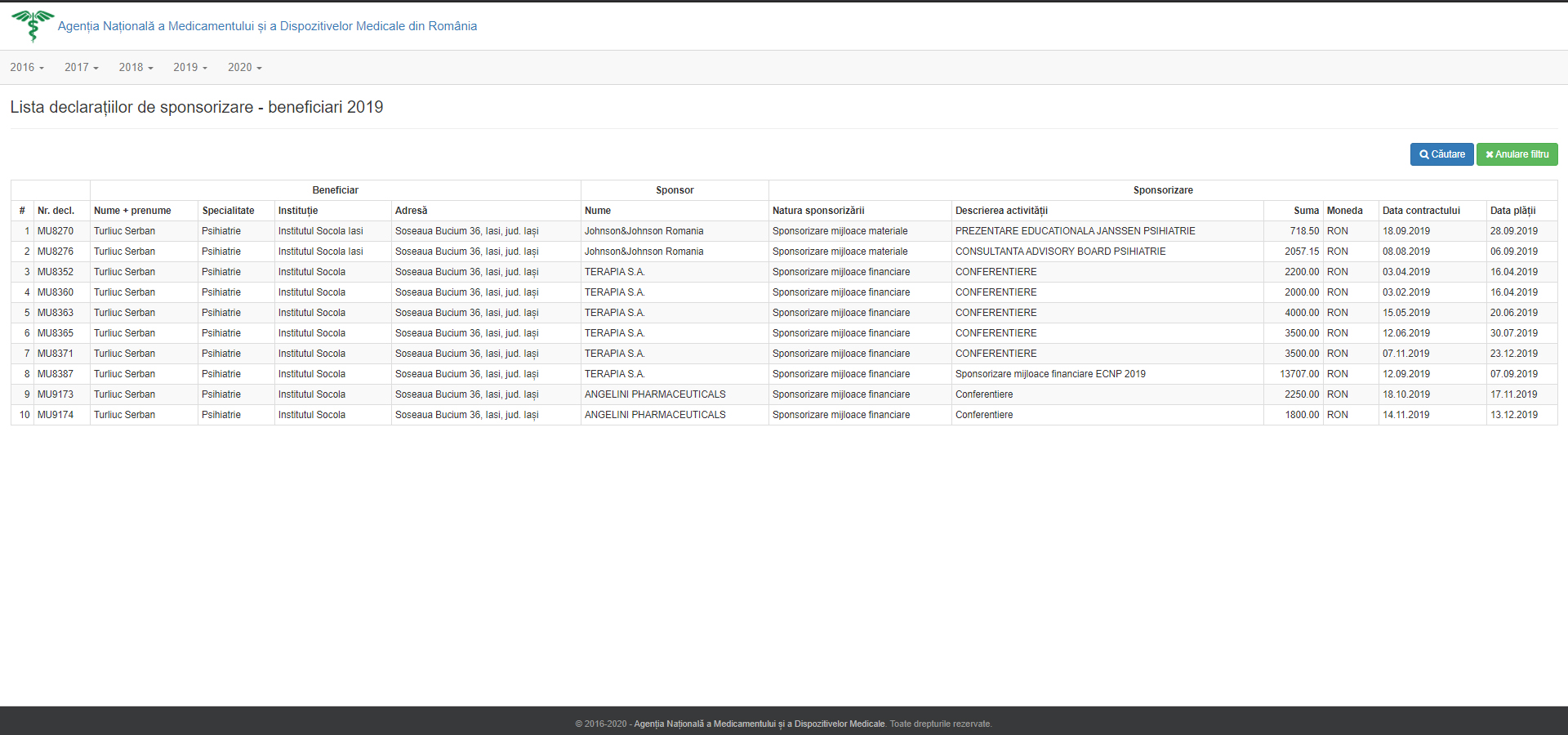This screenshot has width=1568, height=735.
Task: Click the Beneficiar group header
Action: (336, 190)
